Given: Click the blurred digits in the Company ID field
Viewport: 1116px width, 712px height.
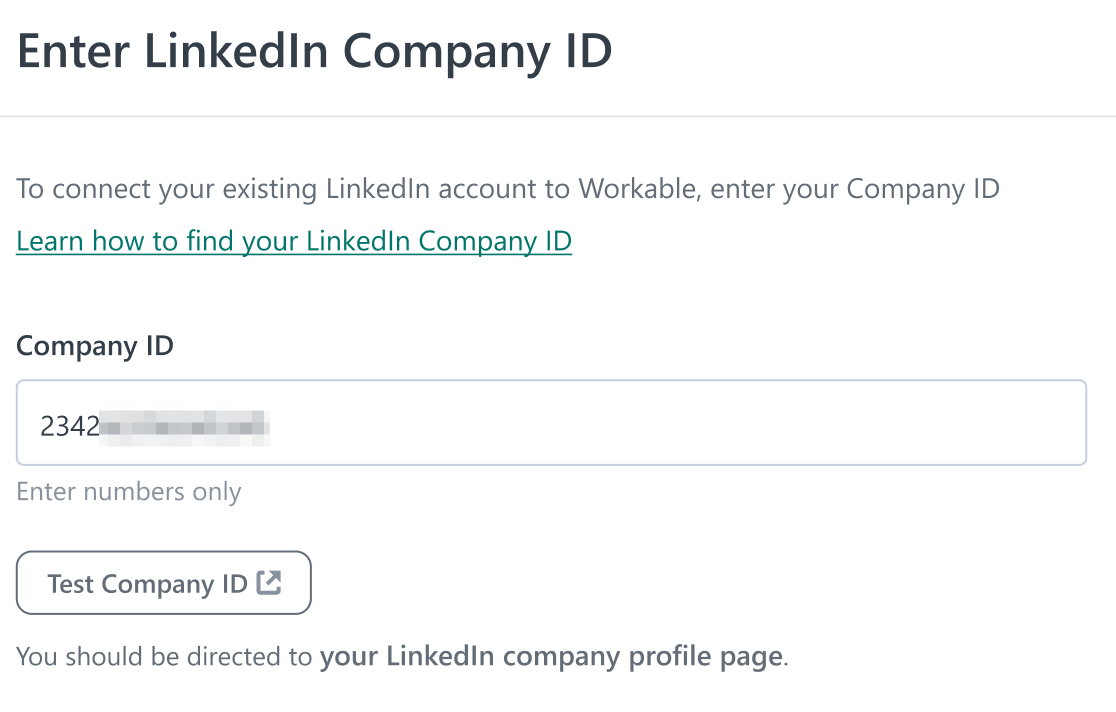Looking at the screenshot, I should click(184, 428).
